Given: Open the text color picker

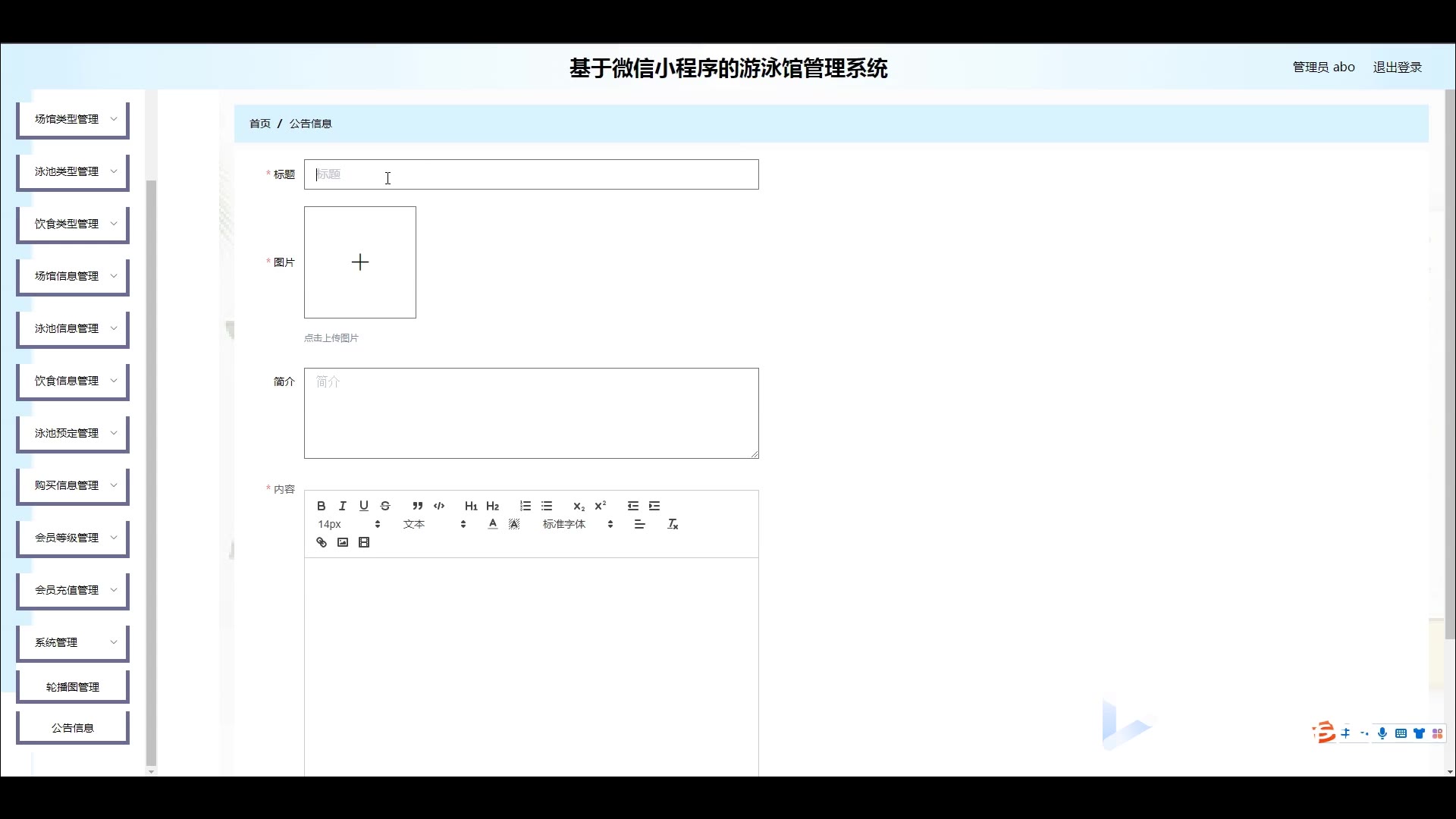Looking at the screenshot, I should 493,524.
